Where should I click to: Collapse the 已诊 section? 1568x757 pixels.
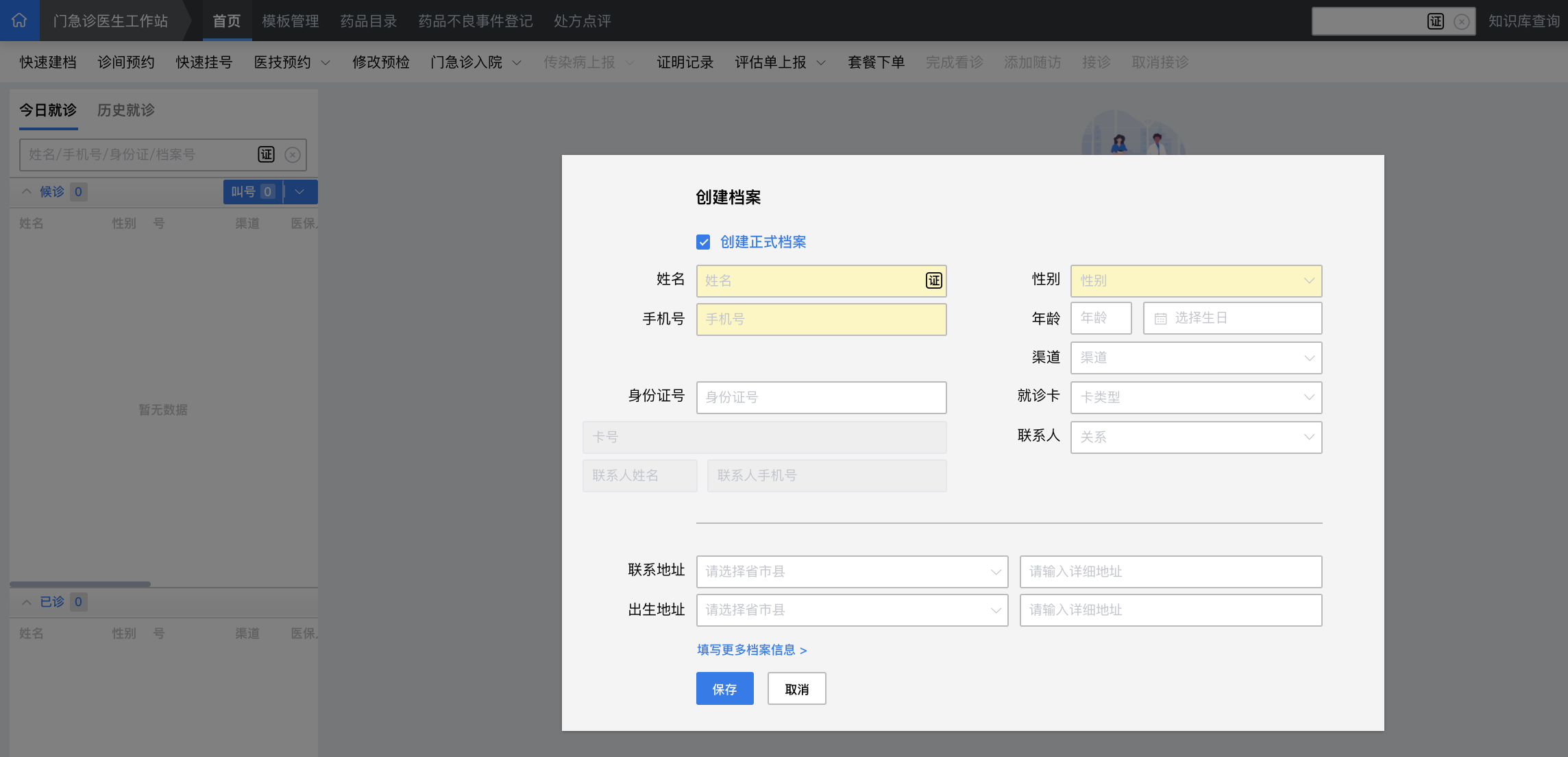27,602
